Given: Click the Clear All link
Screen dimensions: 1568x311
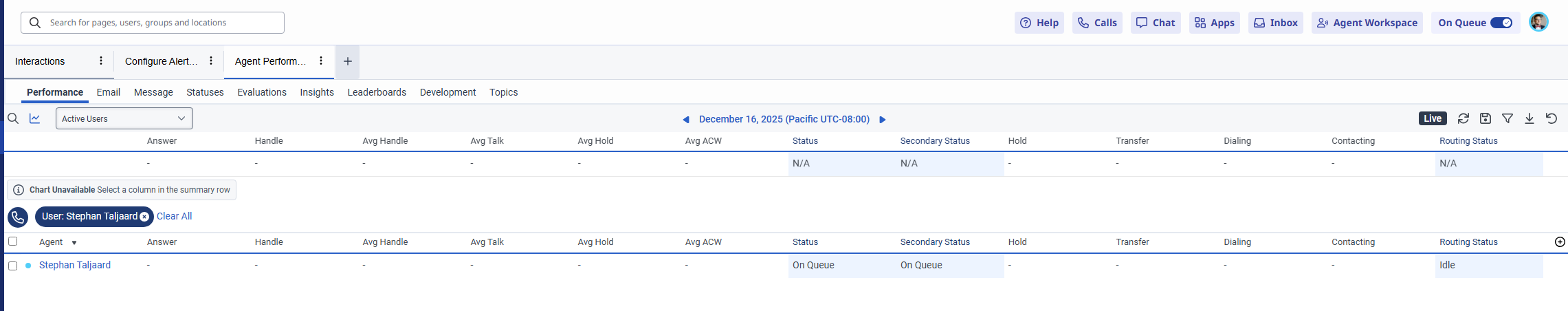Looking at the screenshot, I should pyautogui.click(x=174, y=216).
